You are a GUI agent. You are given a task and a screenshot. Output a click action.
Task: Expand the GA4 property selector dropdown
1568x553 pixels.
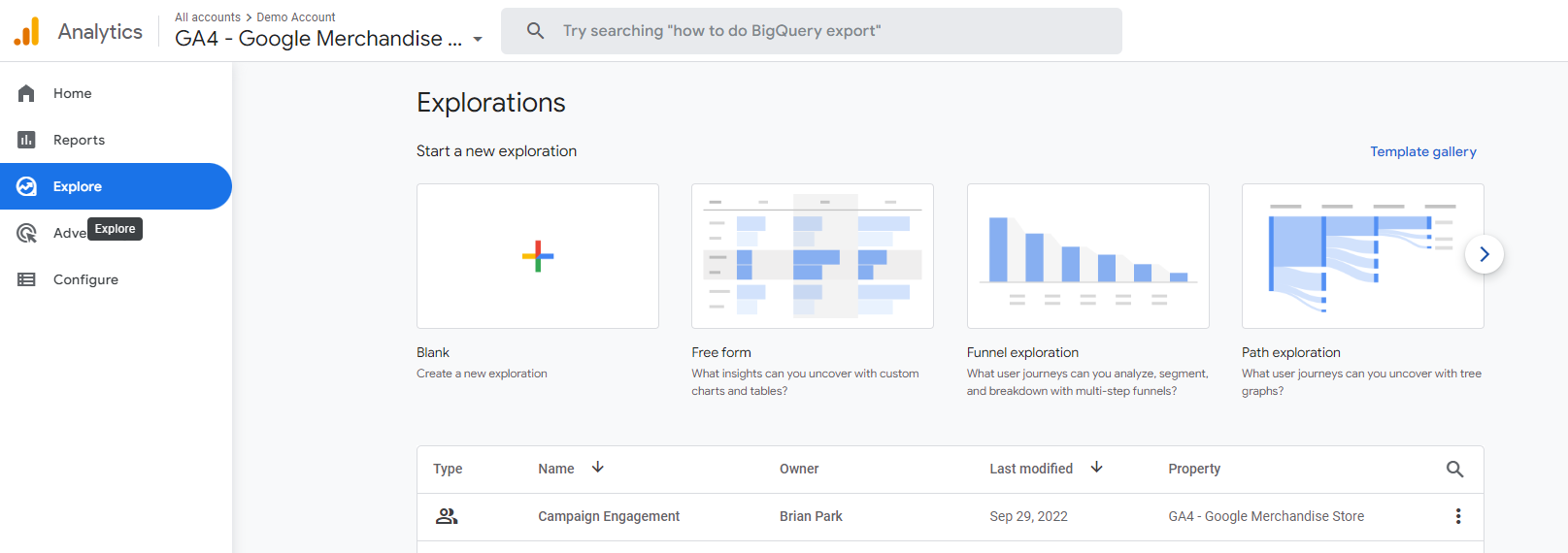[478, 40]
